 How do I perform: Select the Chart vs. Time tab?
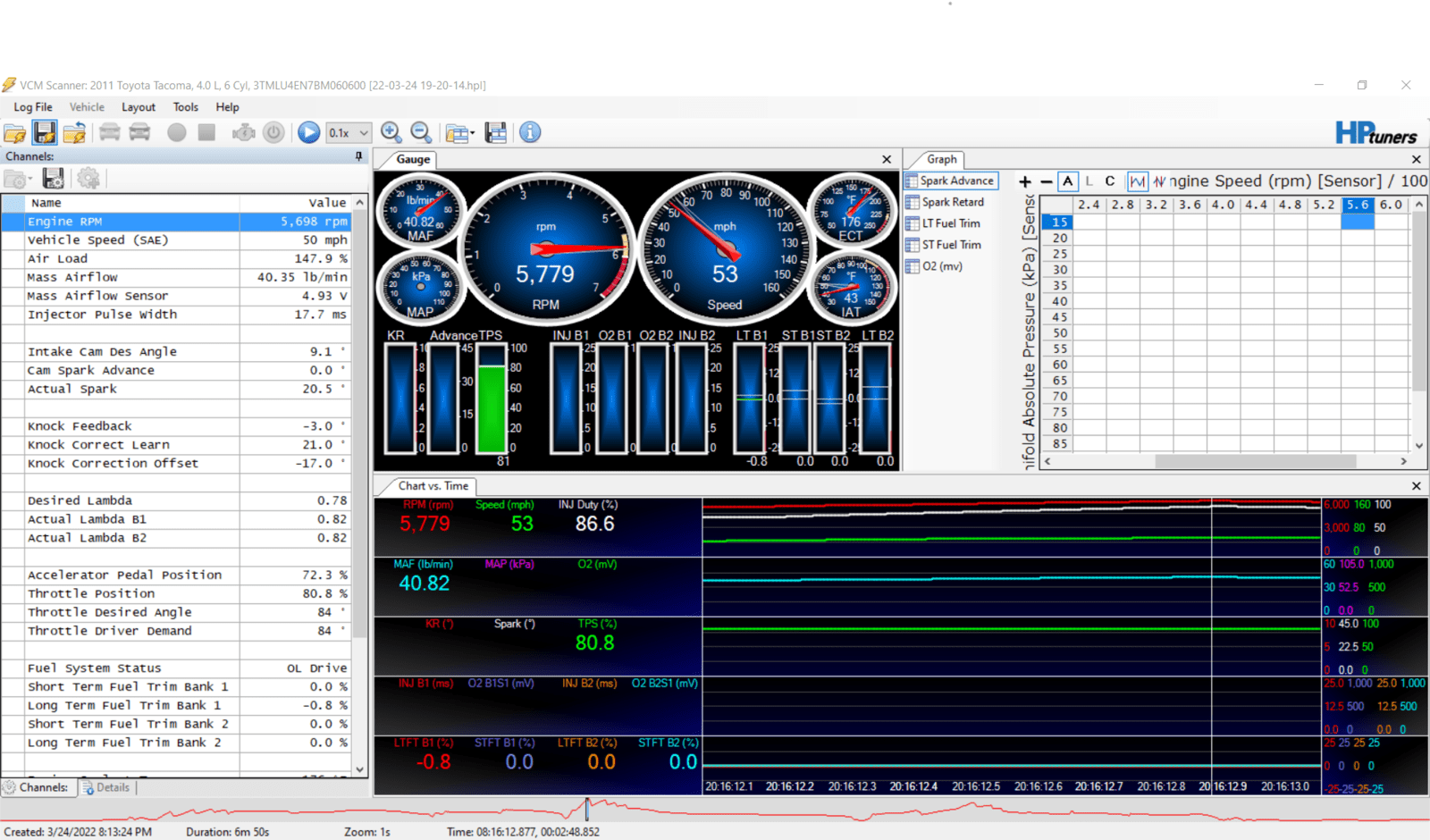point(433,486)
